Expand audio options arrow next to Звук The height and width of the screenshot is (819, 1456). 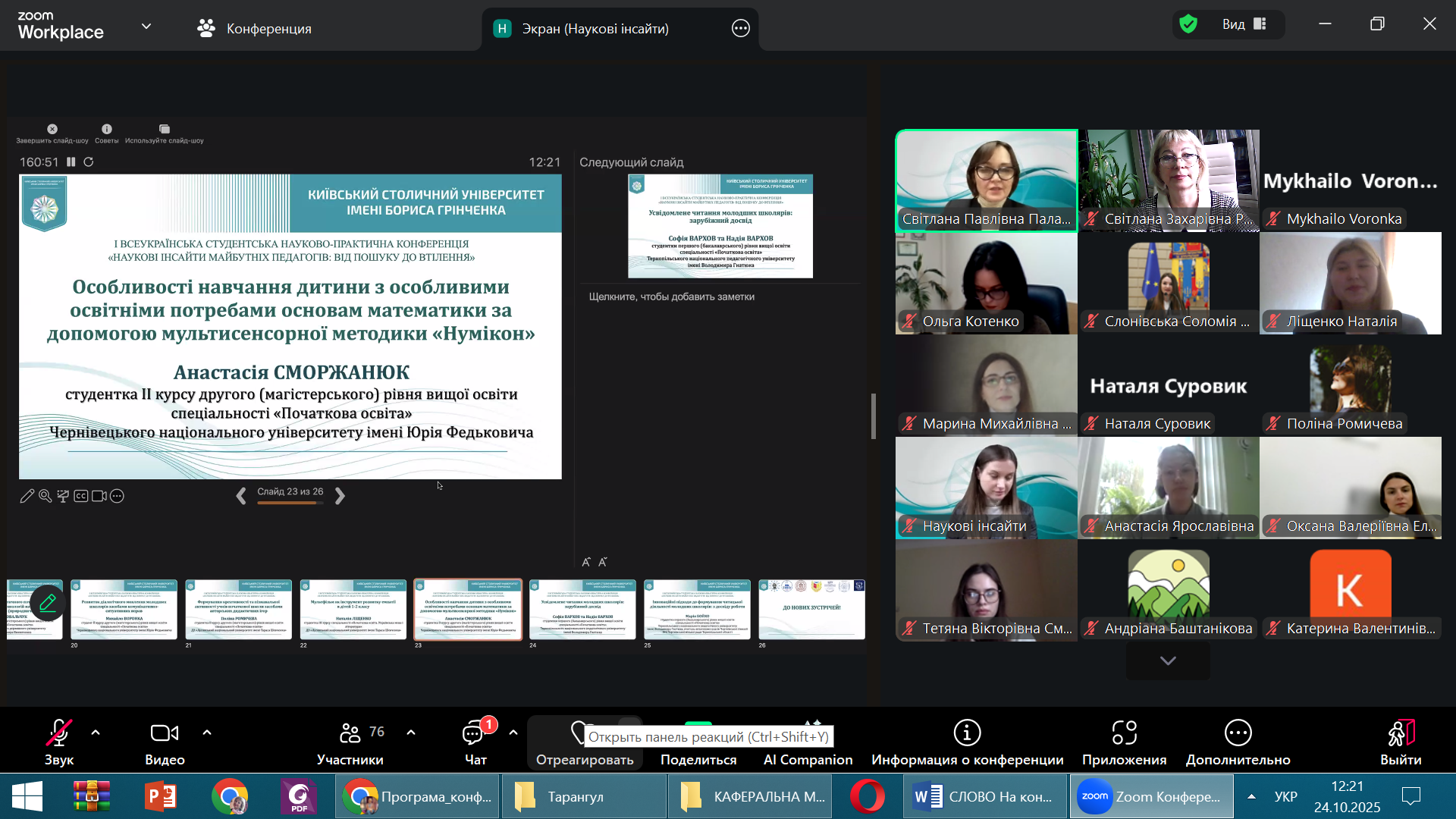click(96, 733)
